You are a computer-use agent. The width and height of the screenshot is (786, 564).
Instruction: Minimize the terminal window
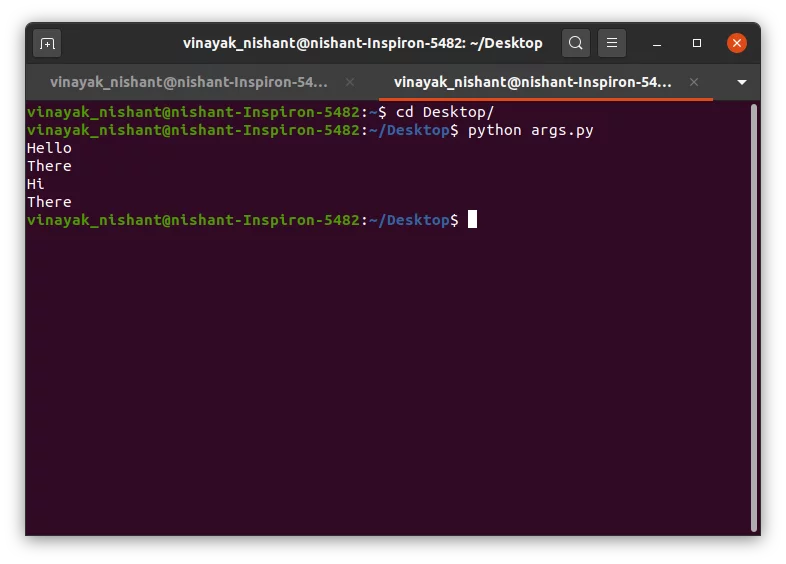[657, 44]
